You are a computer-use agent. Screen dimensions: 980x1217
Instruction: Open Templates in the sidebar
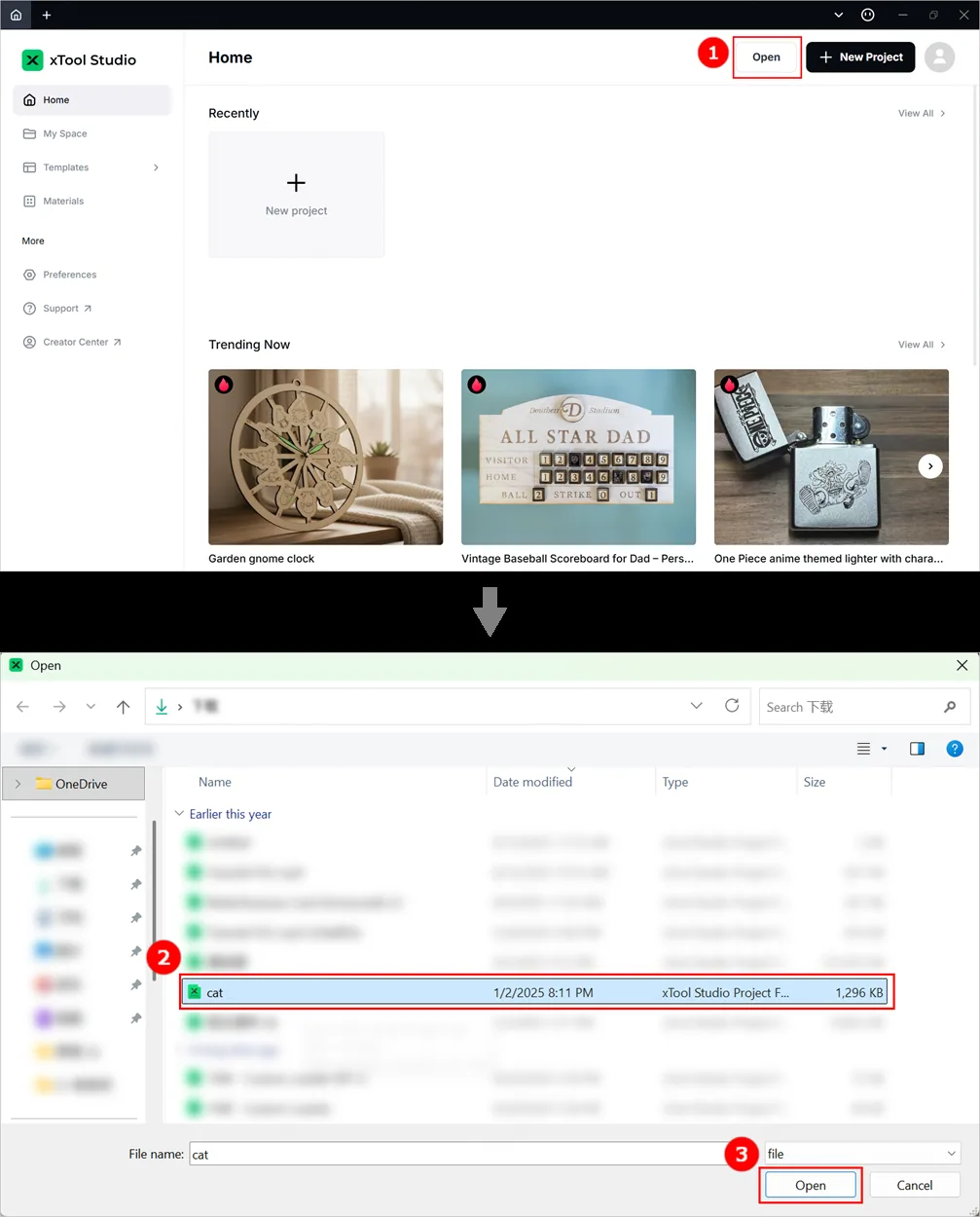pos(91,167)
